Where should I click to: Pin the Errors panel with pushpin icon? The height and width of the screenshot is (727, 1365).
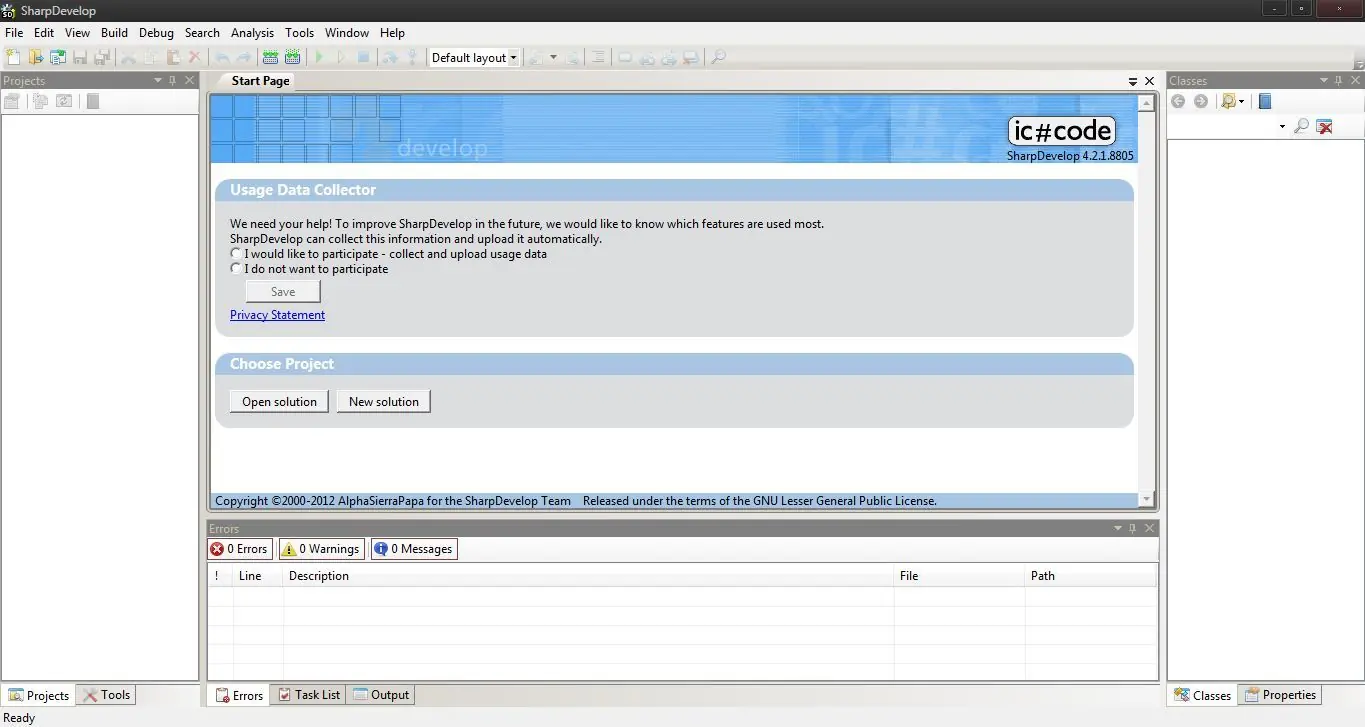click(x=1133, y=528)
